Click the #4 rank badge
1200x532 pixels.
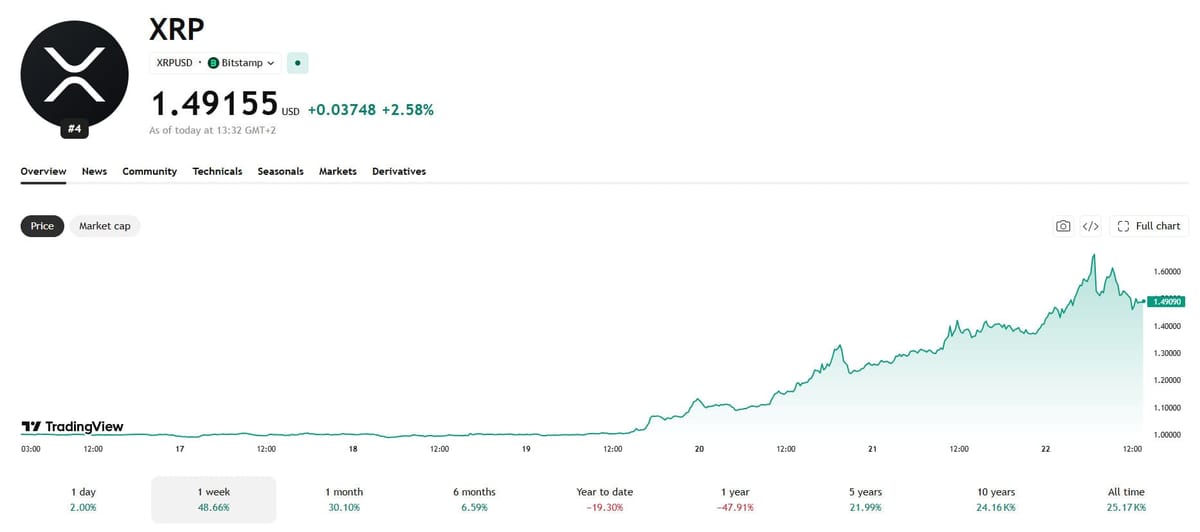[x=75, y=129]
